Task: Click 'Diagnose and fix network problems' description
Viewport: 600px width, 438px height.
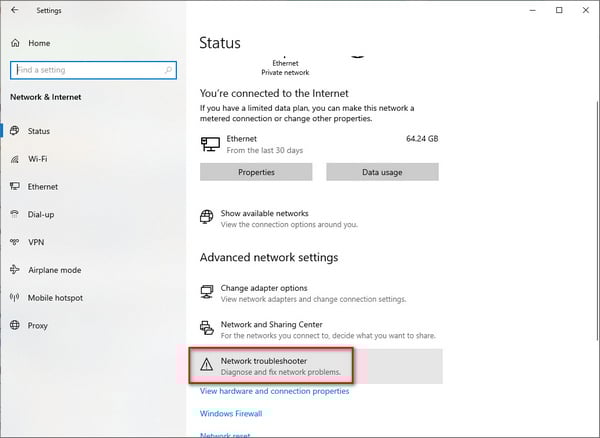Action: point(280,372)
